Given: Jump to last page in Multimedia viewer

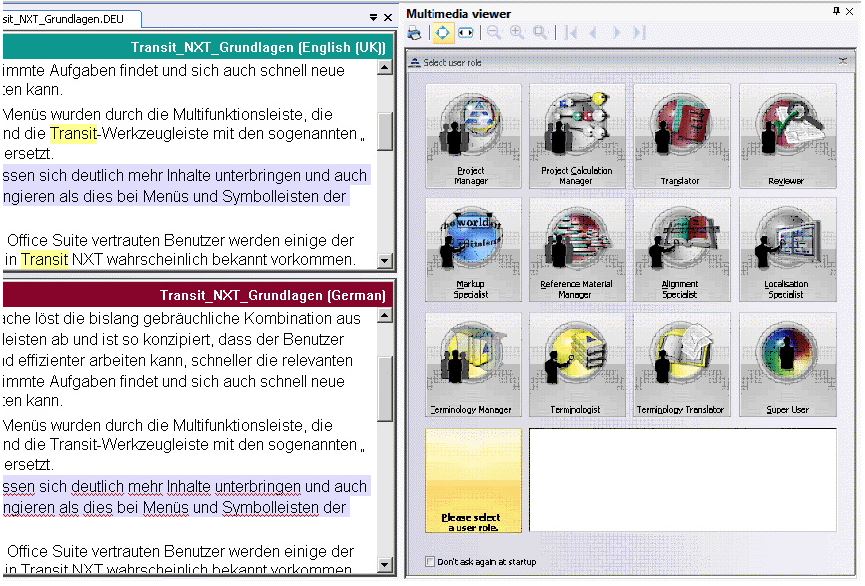Looking at the screenshot, I should 639,33.
